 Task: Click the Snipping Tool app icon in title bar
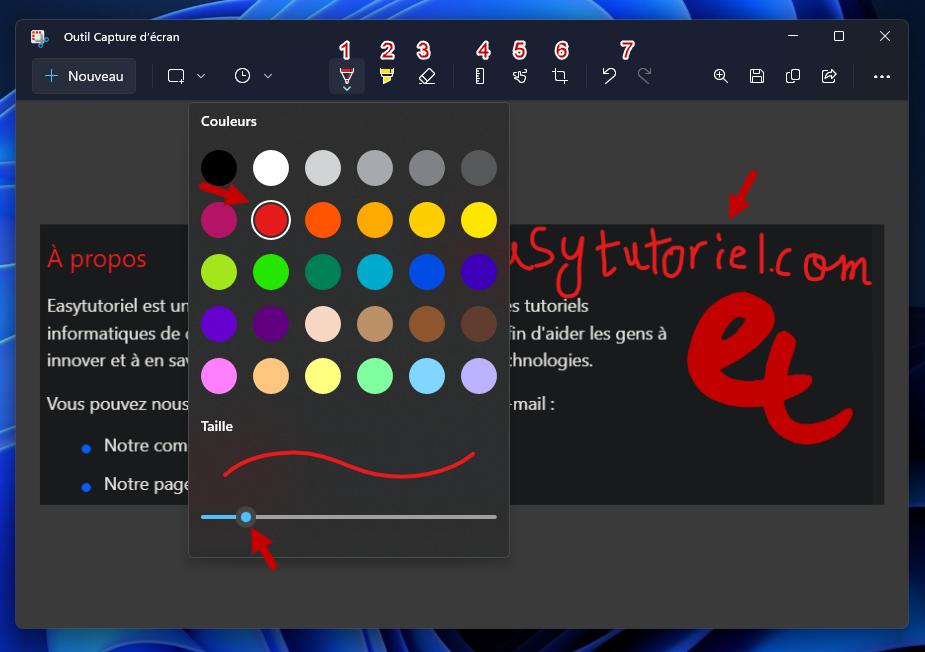coord(40,37)
